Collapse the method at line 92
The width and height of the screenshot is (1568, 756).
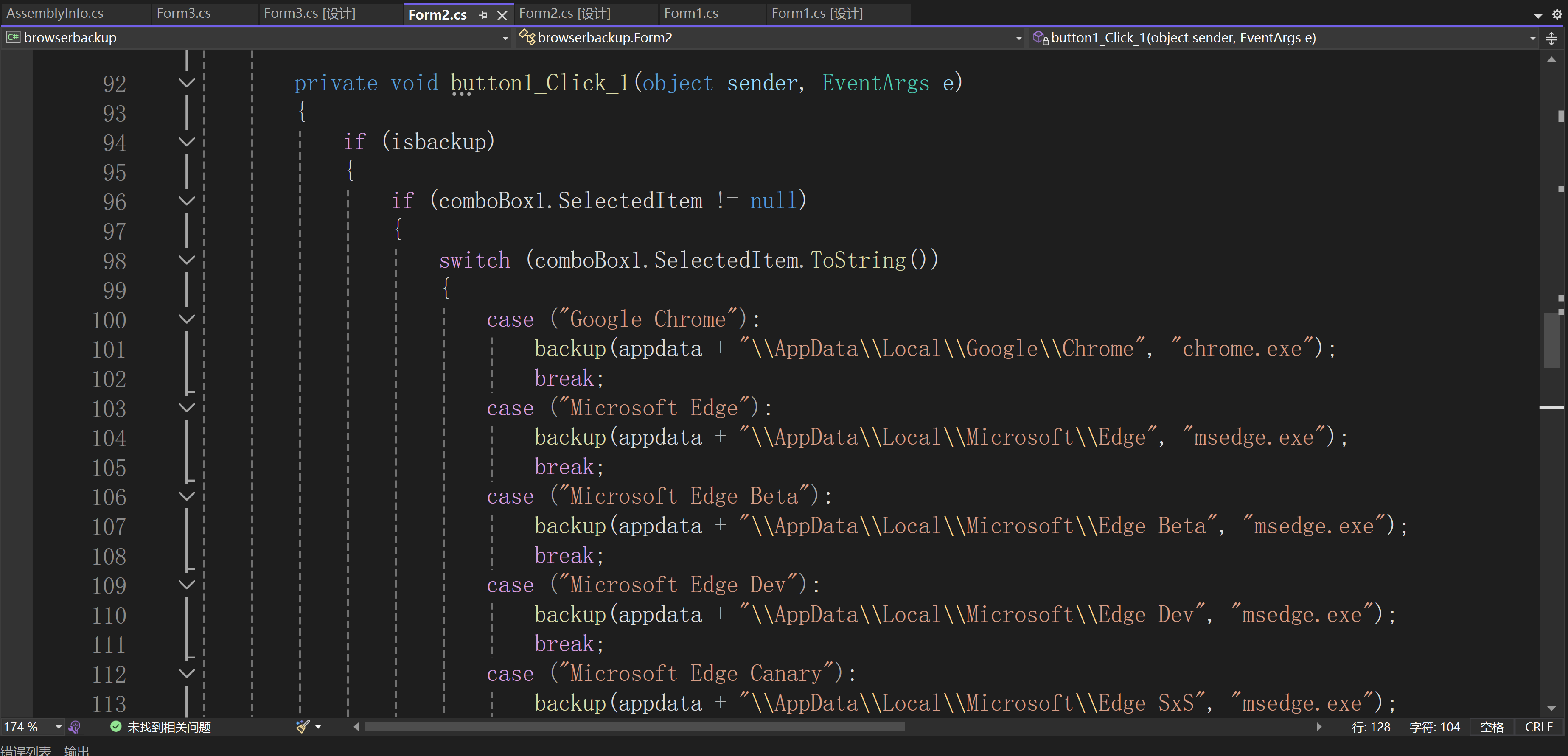187,83
